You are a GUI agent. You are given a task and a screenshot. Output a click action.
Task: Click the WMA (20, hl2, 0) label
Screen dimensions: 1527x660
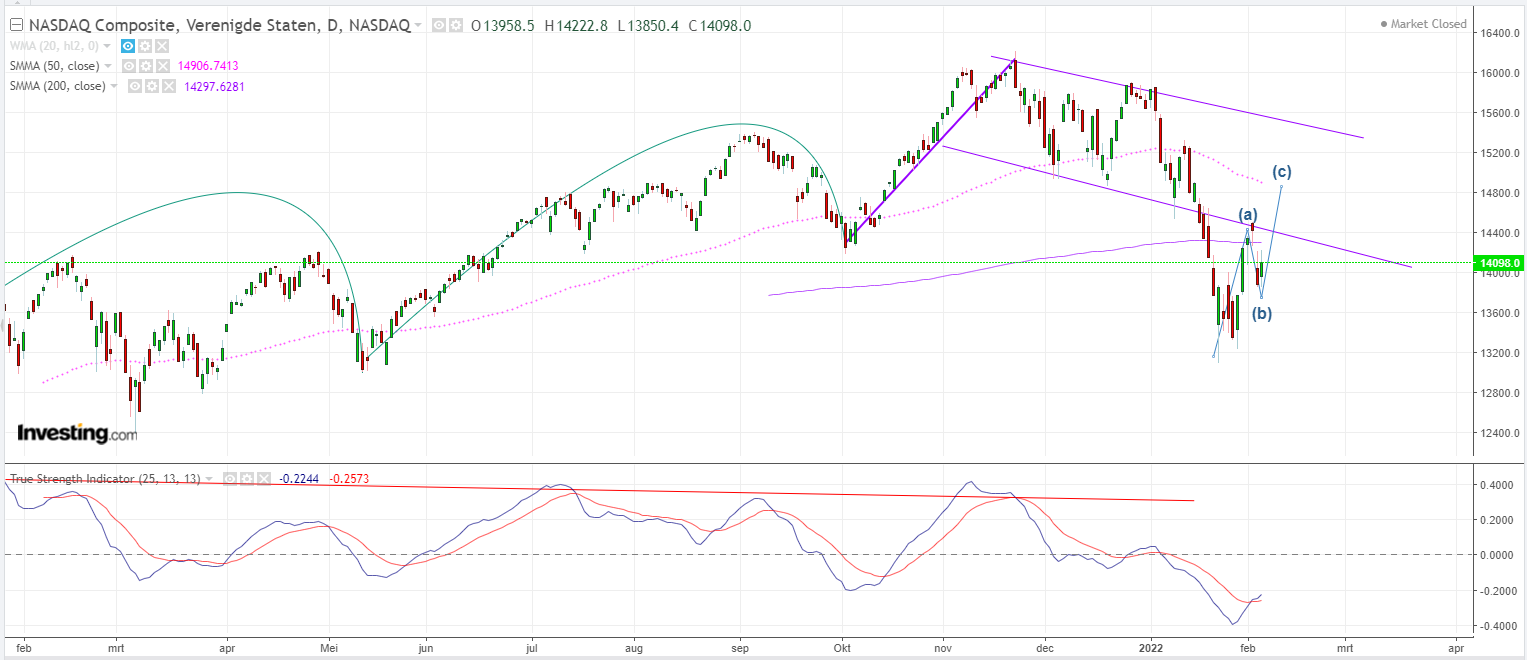56,46
